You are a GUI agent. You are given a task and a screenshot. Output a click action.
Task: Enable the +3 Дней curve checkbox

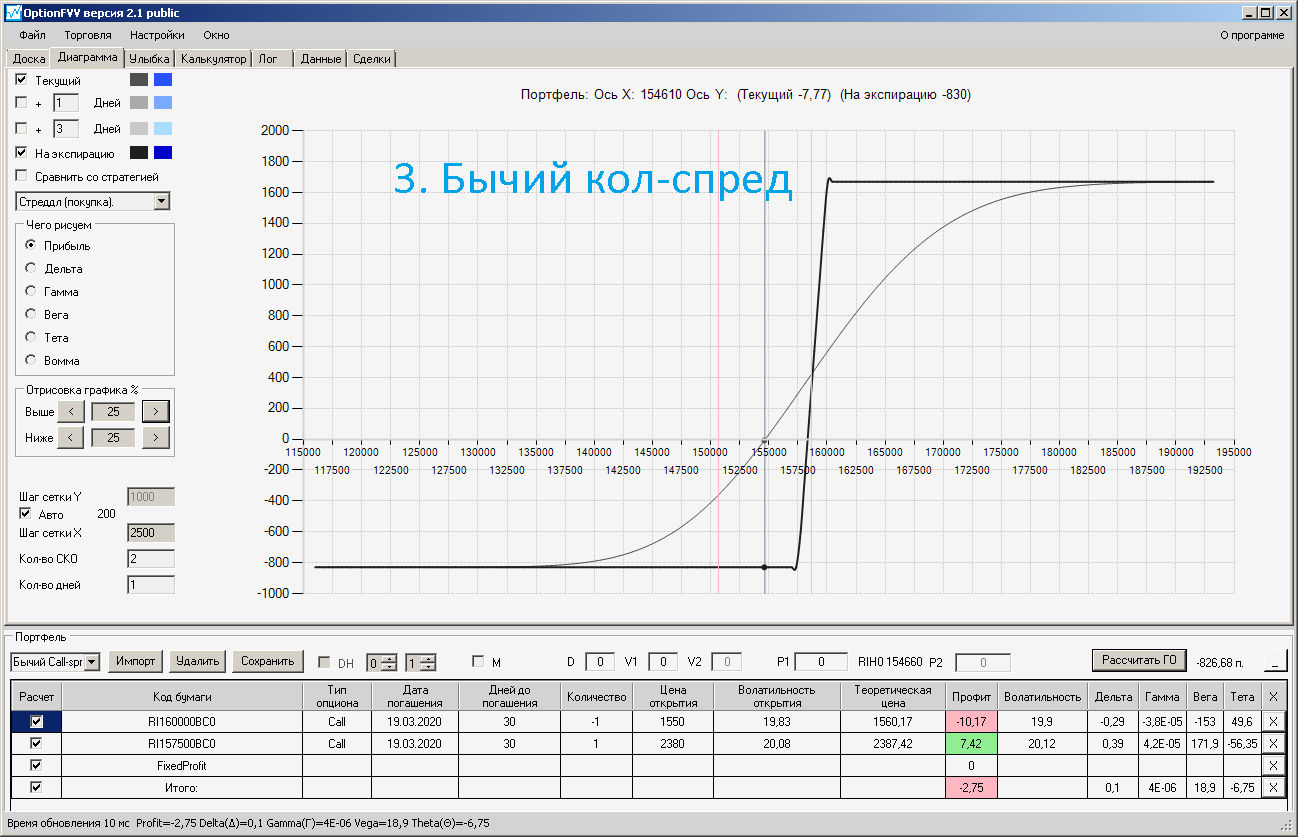point(22,129)
